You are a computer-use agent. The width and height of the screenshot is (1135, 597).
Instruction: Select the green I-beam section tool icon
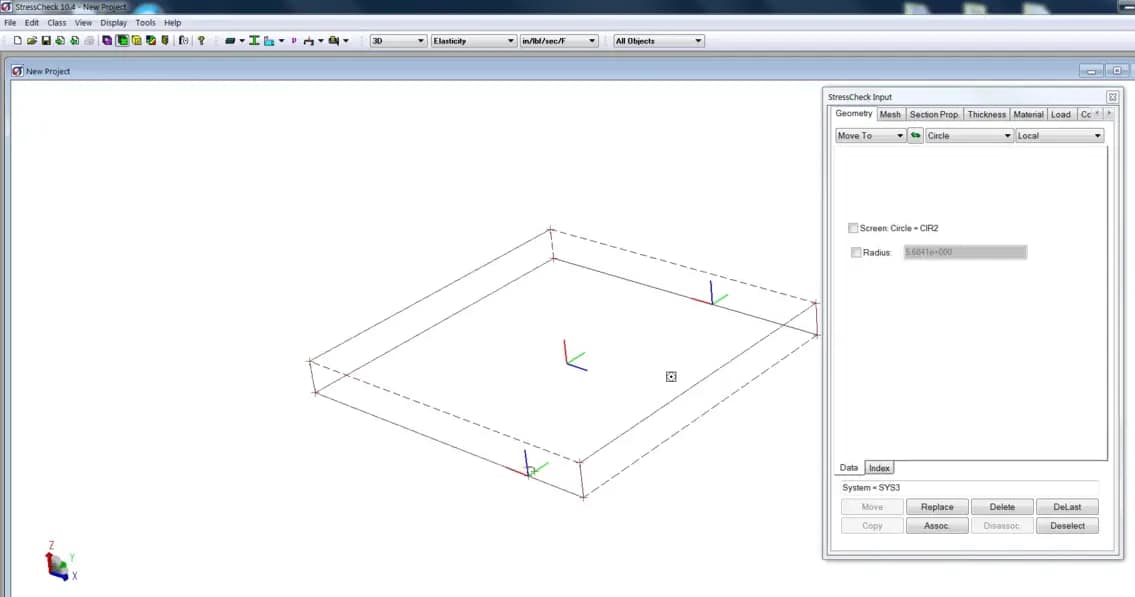[x=254, y=40]
